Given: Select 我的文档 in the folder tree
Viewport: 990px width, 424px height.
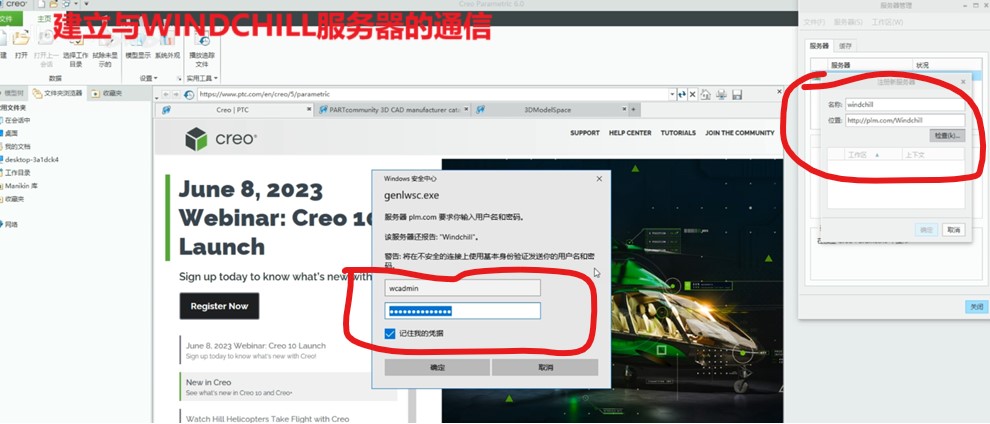Looking at the screenshot, I should pos(17,146).
